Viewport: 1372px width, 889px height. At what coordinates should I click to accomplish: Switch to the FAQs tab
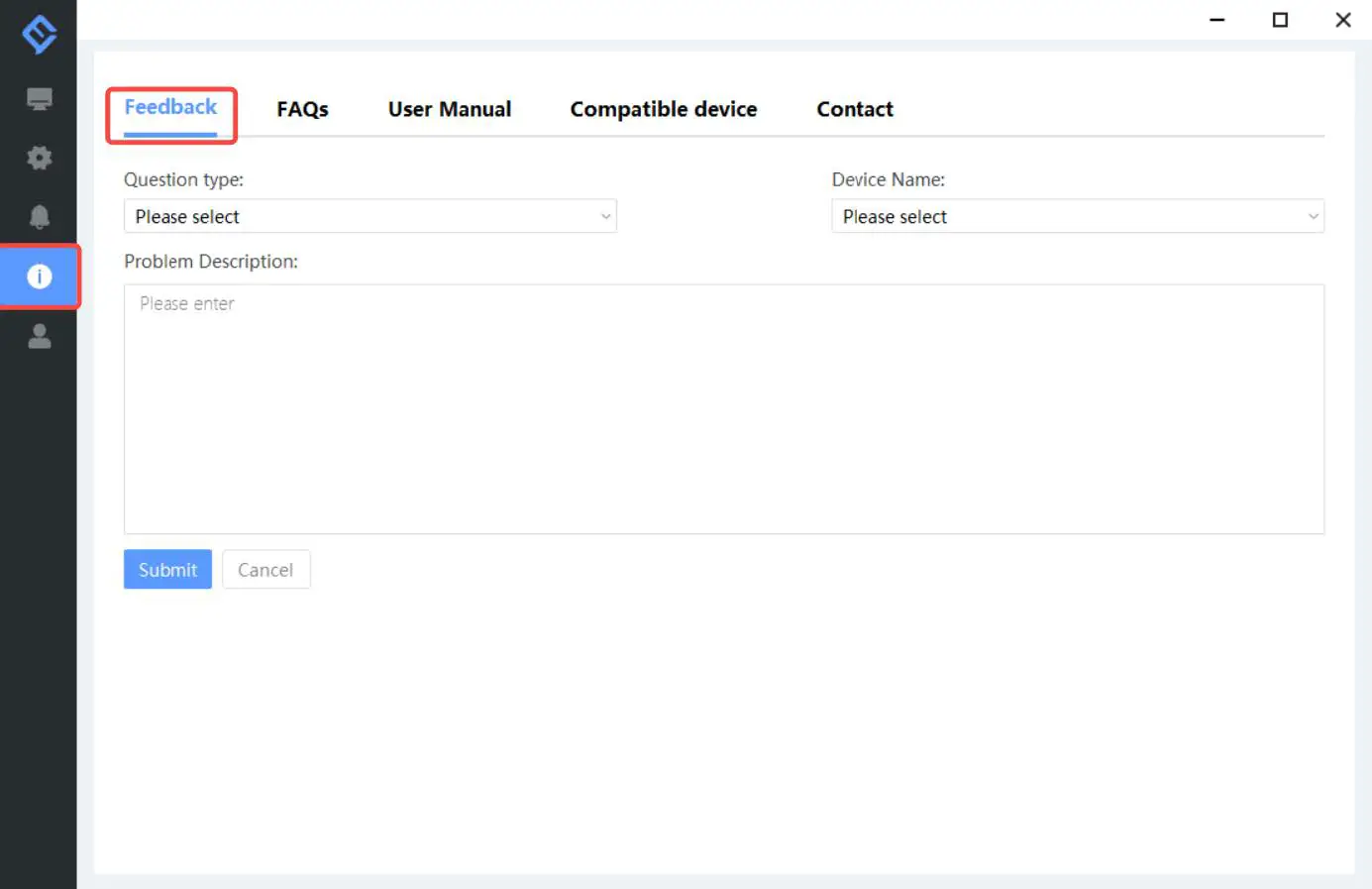(302, 109)
